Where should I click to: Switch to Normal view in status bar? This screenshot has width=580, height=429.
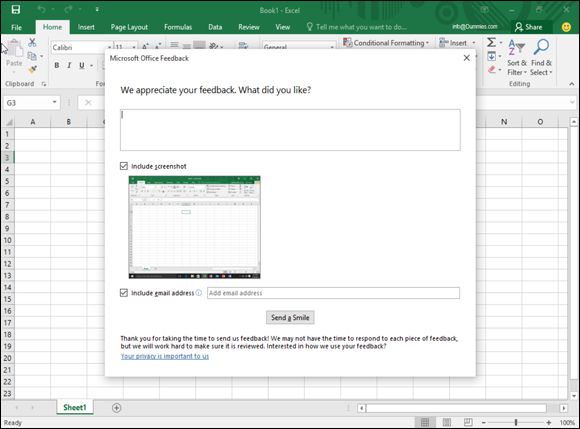click(x=425, y=422)
